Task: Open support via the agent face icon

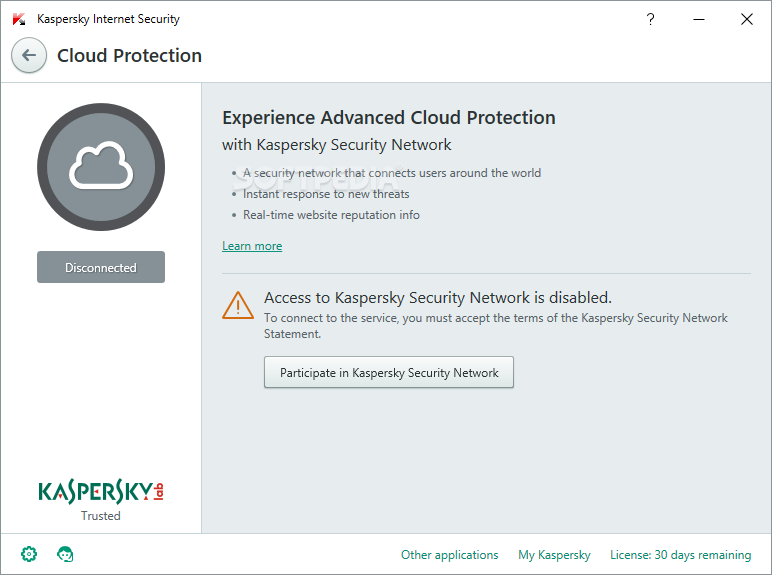Action: [65, 554]
